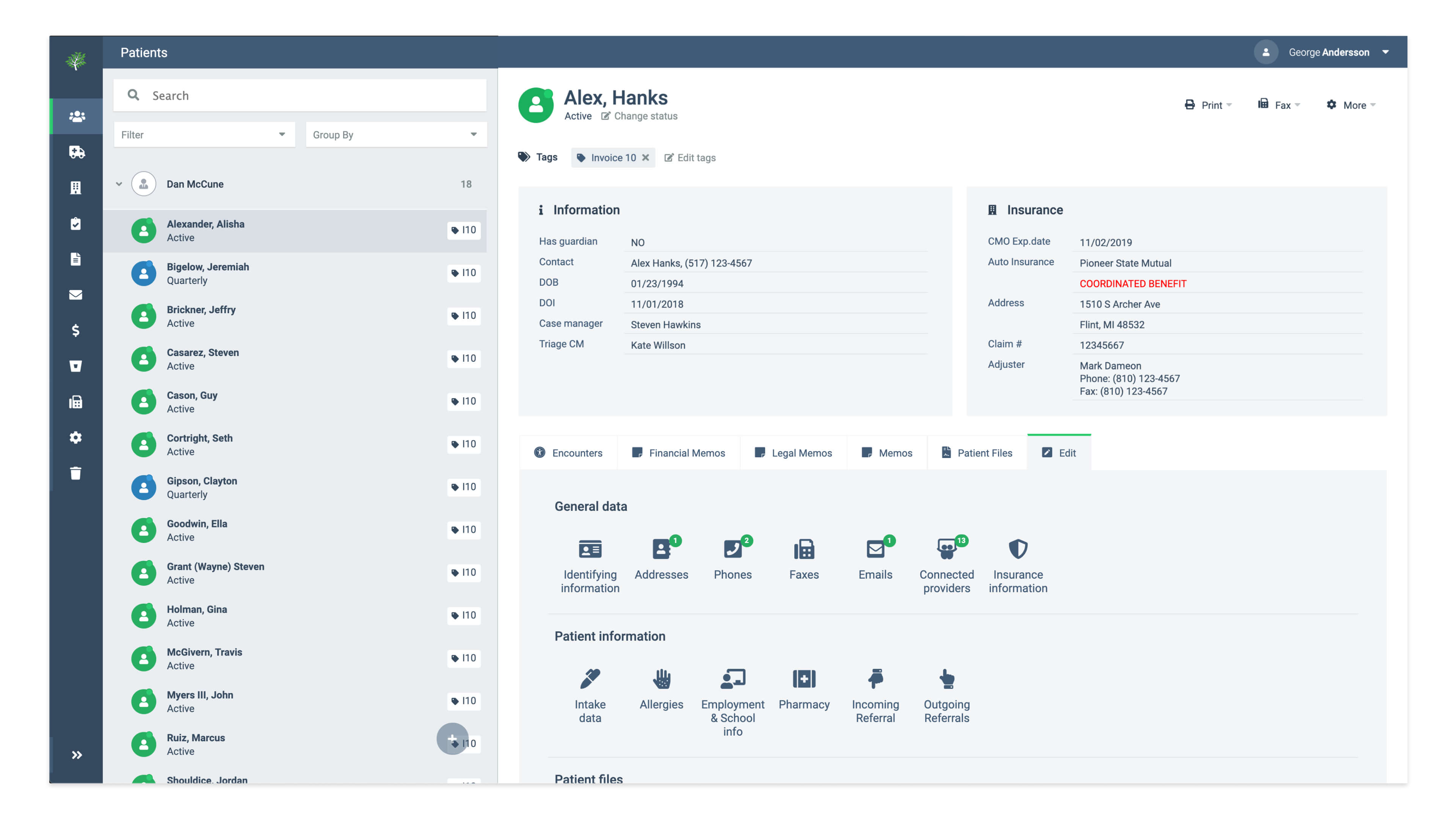Select patient McGivern, Travis
The height and width of the screenshot is (819, 1456).
coord(295,659)
